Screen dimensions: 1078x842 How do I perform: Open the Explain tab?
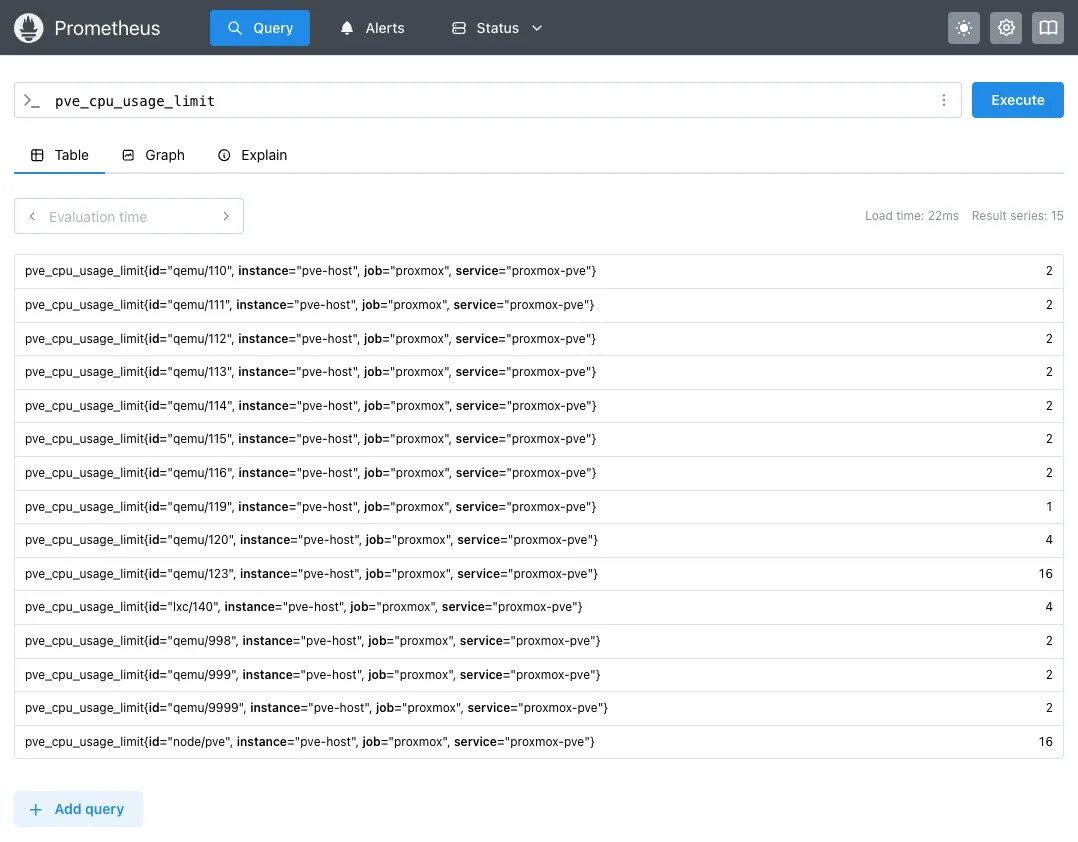point(252,155)
